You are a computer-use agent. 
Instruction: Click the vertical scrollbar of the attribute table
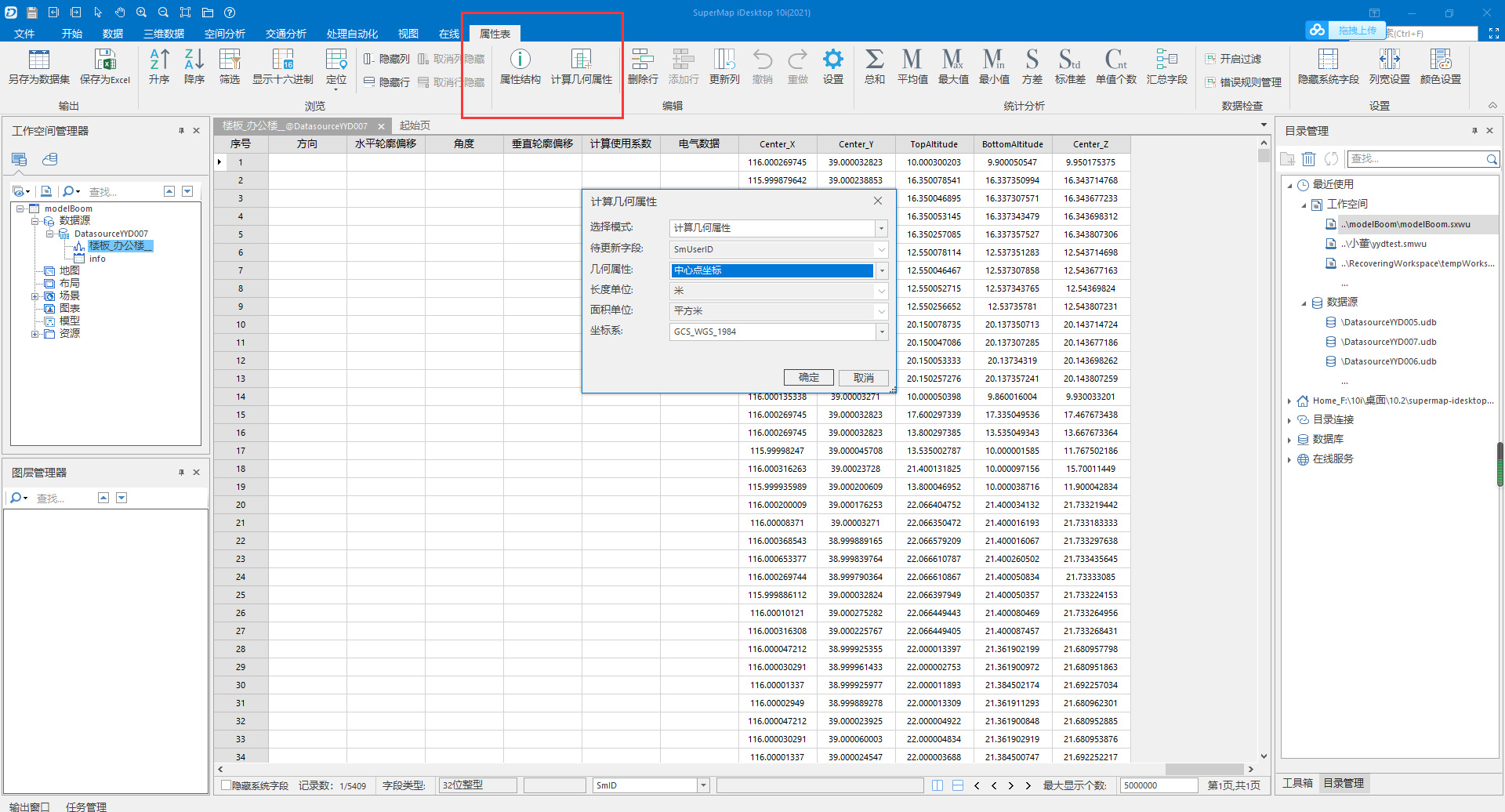pyautogui.click(x=1264, y=451)
